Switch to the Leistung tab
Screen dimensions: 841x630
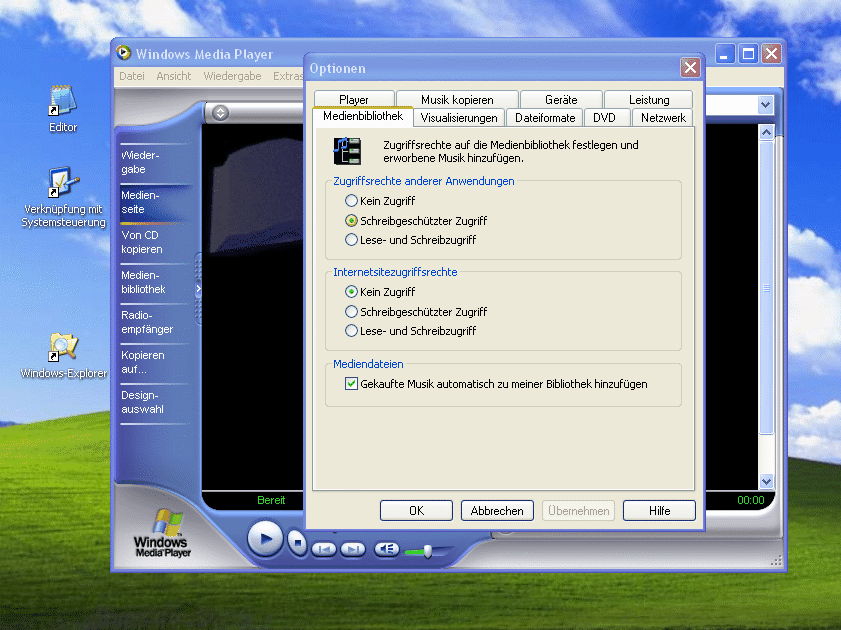tap(649, 100)
